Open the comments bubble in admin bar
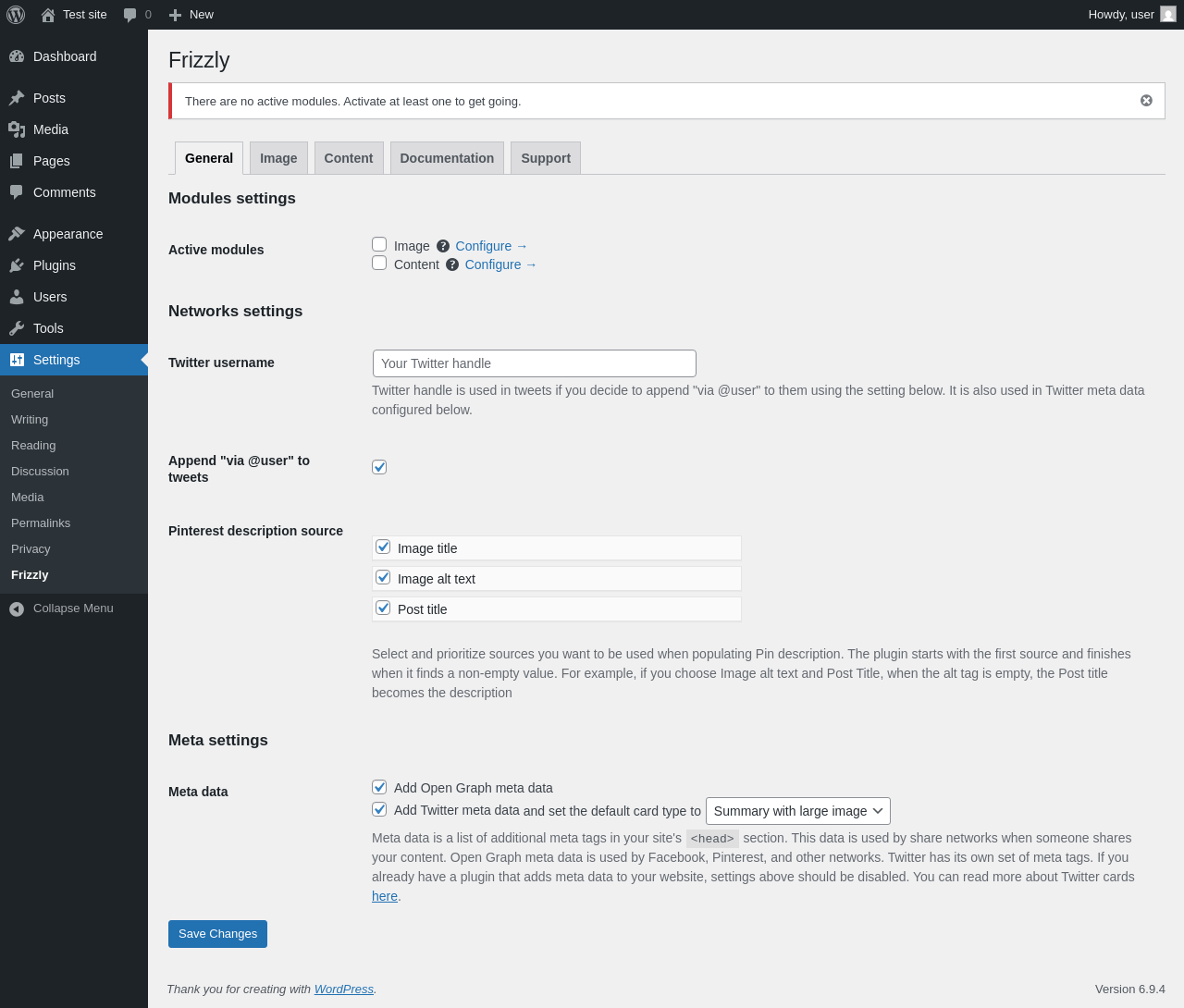Viewport: 1184px width, 1008px height. point(130,15)
